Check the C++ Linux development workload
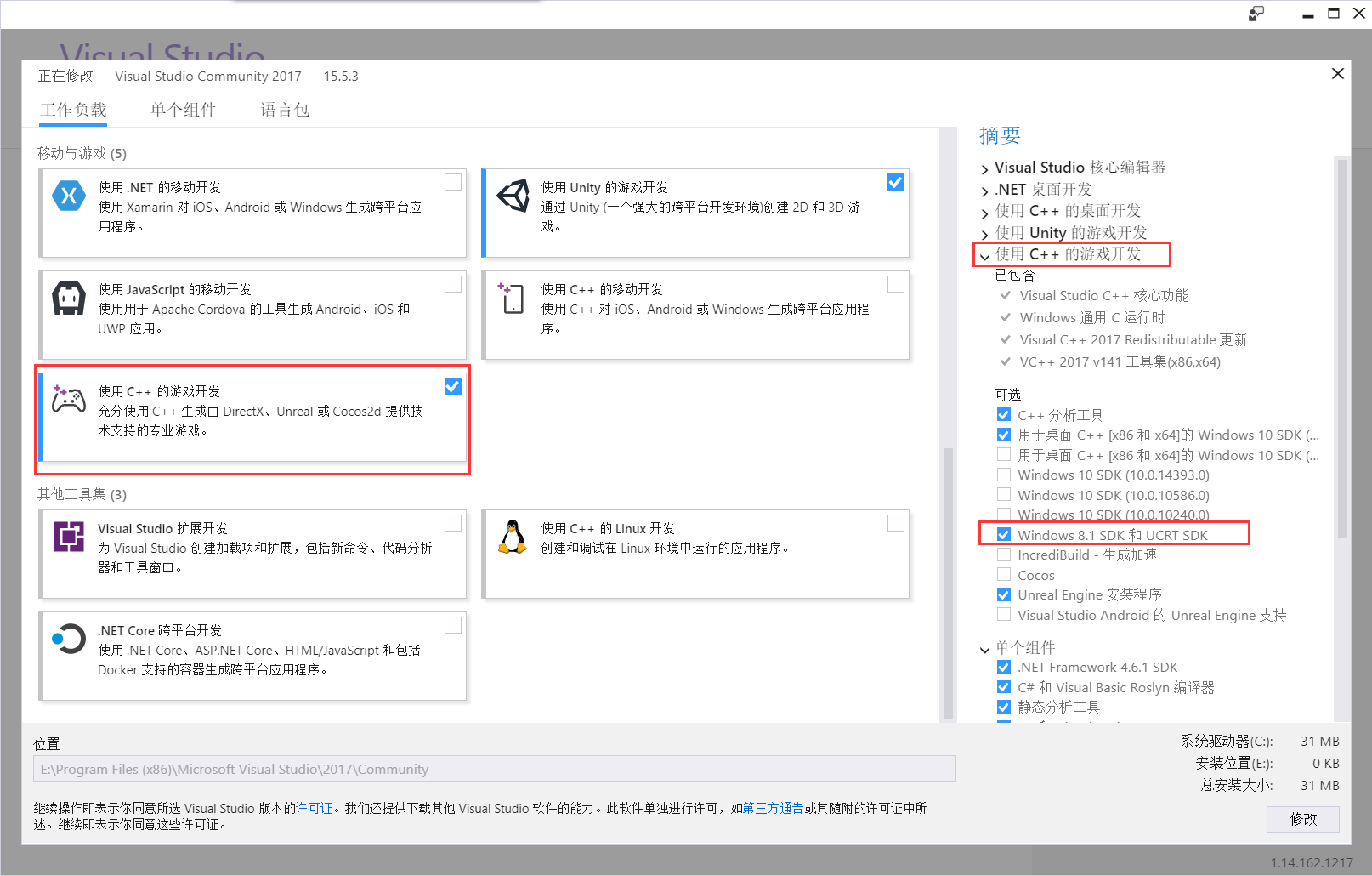This screenshot has width=1372, height=876. tap(896, 523)
